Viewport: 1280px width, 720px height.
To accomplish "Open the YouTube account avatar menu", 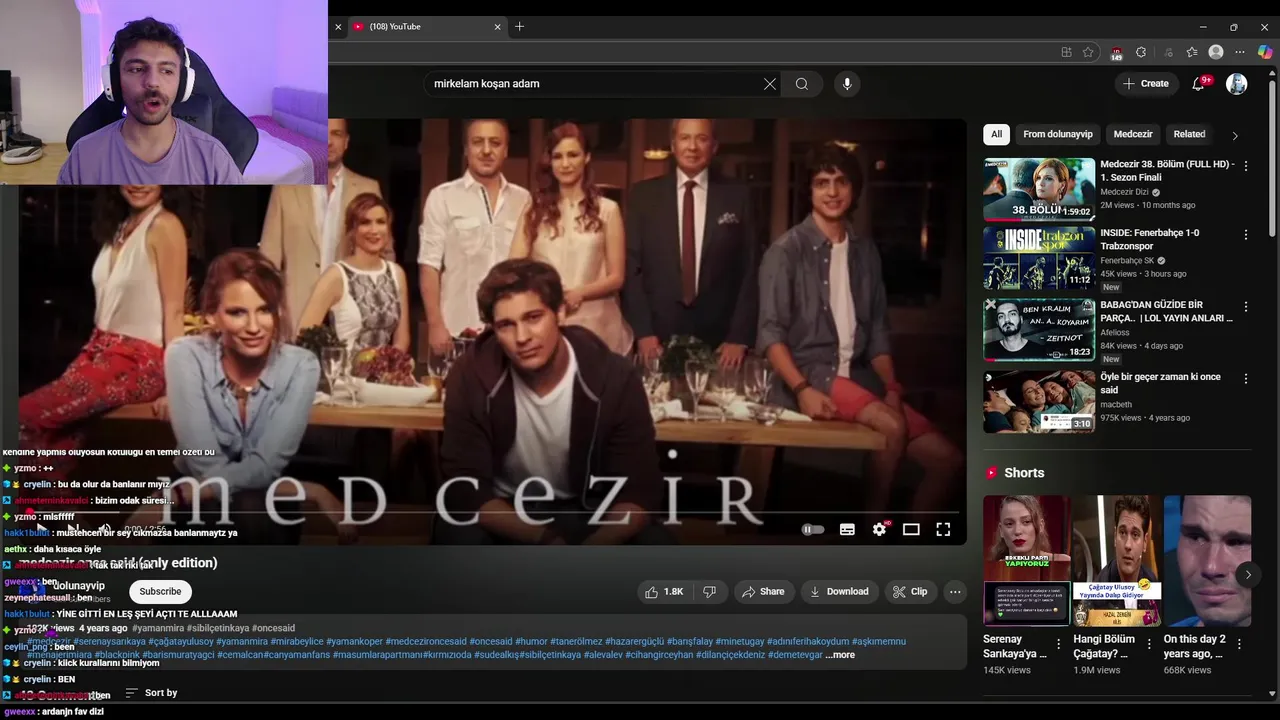I will pyautogui.click(x=1237, y=84).
